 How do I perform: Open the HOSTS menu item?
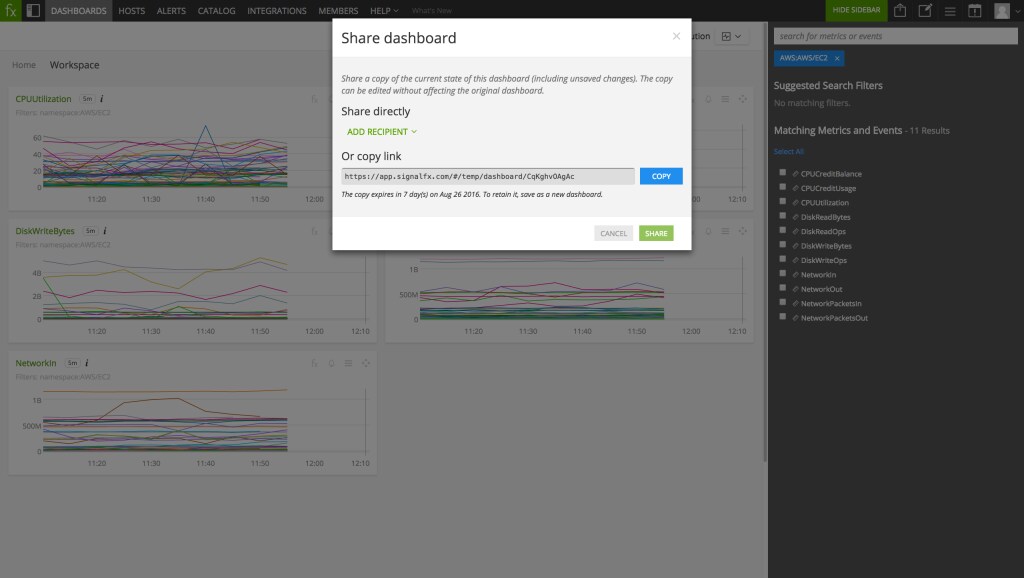pyautogui.click(x=131, y=11)
